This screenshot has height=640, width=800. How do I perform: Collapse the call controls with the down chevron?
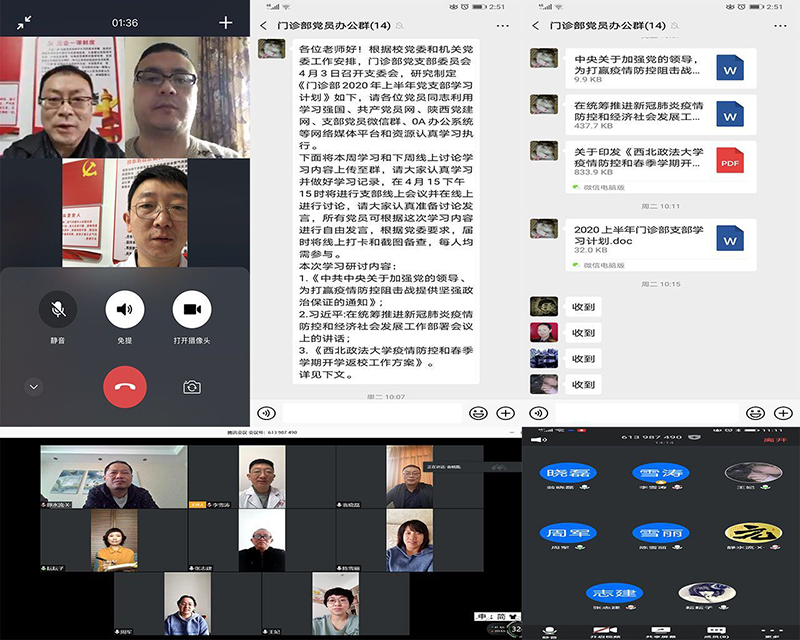34,387
